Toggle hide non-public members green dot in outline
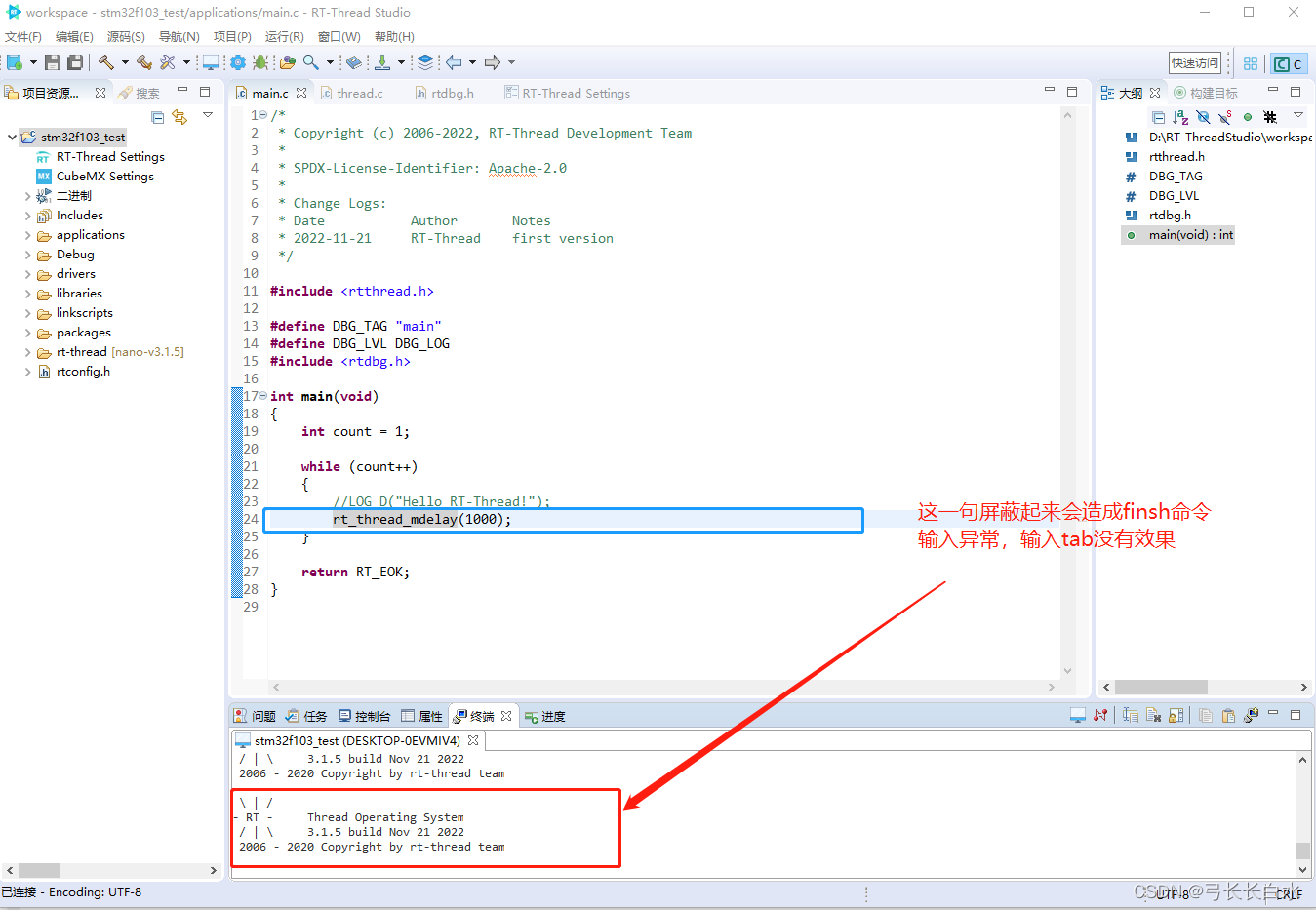Viewport: 1316px width, 910px height. tap(1248, 117)
